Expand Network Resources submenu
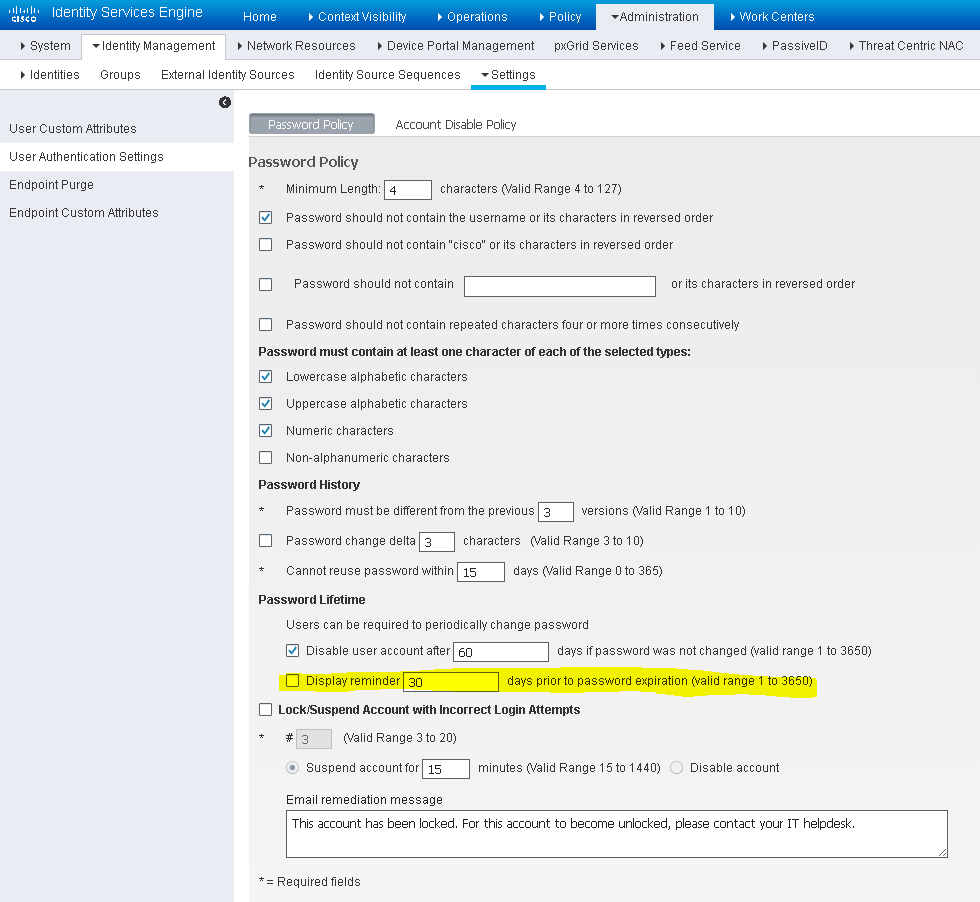 296,46
